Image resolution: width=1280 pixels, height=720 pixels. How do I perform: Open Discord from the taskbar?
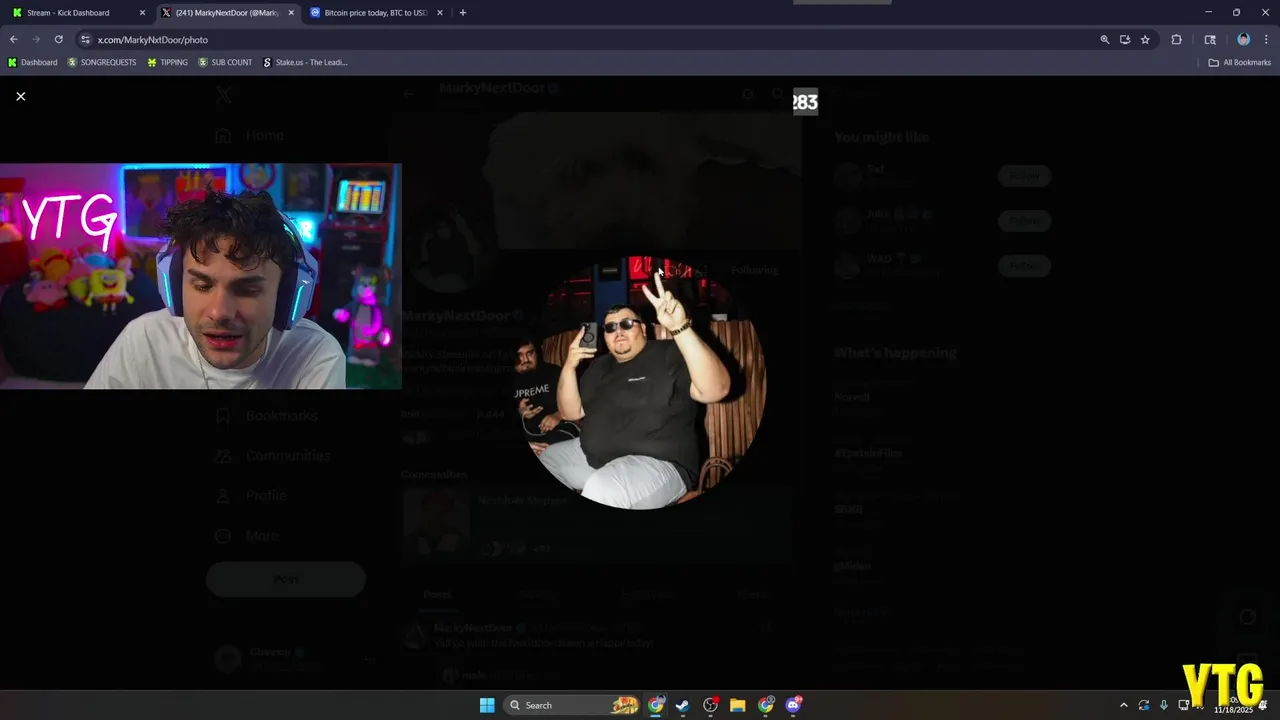[x=794, y=705]
